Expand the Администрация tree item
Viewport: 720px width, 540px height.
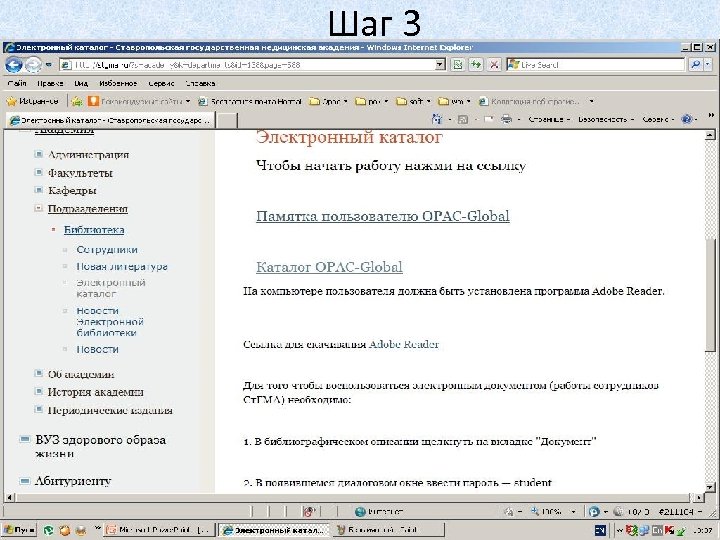39,154
